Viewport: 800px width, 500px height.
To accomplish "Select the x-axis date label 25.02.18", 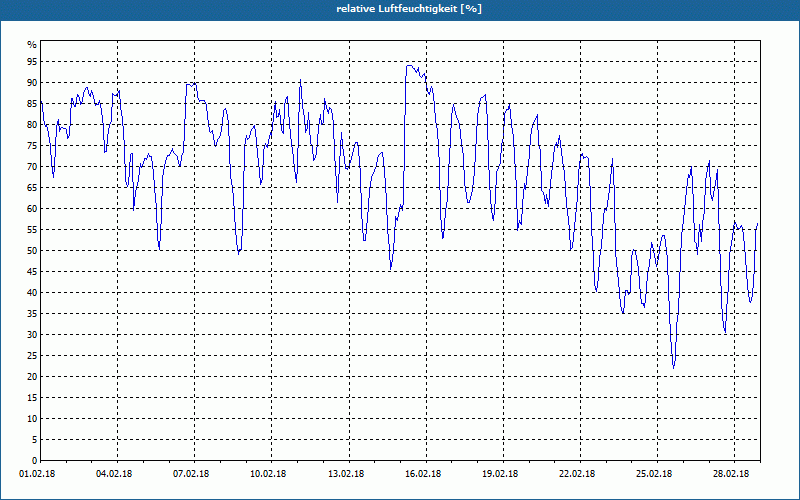I will point(654,474).
